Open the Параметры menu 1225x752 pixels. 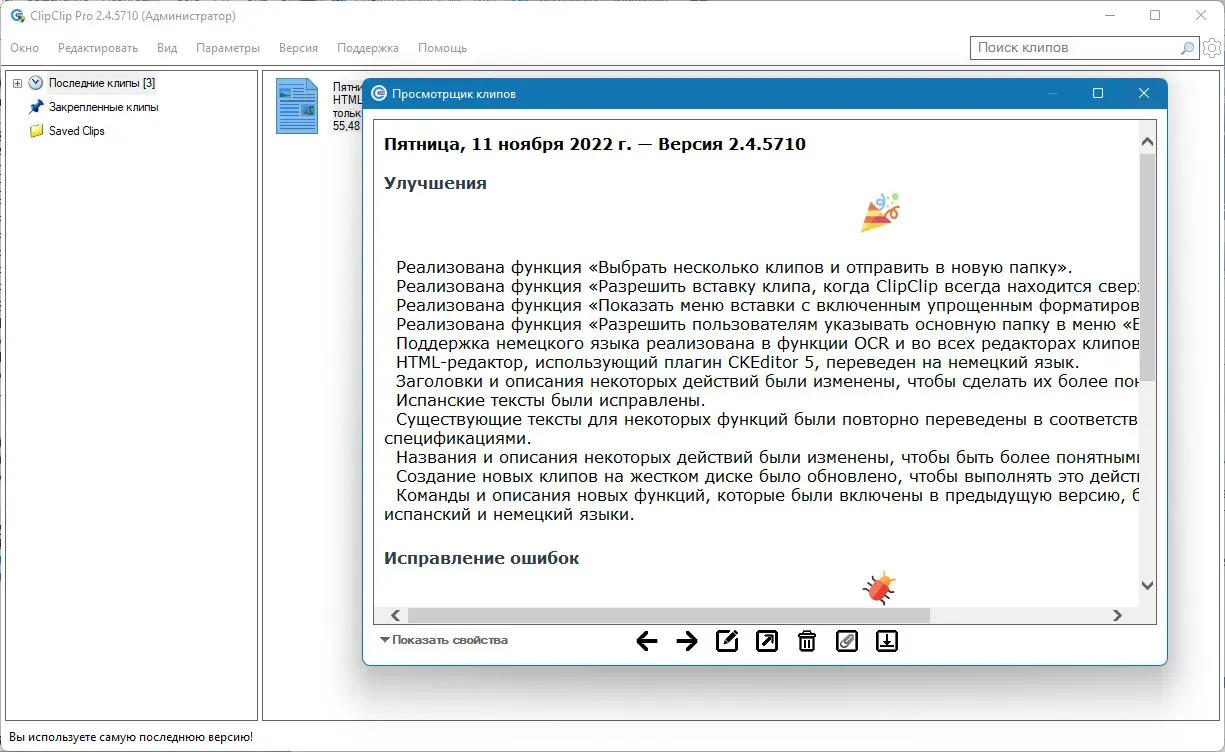228,47
